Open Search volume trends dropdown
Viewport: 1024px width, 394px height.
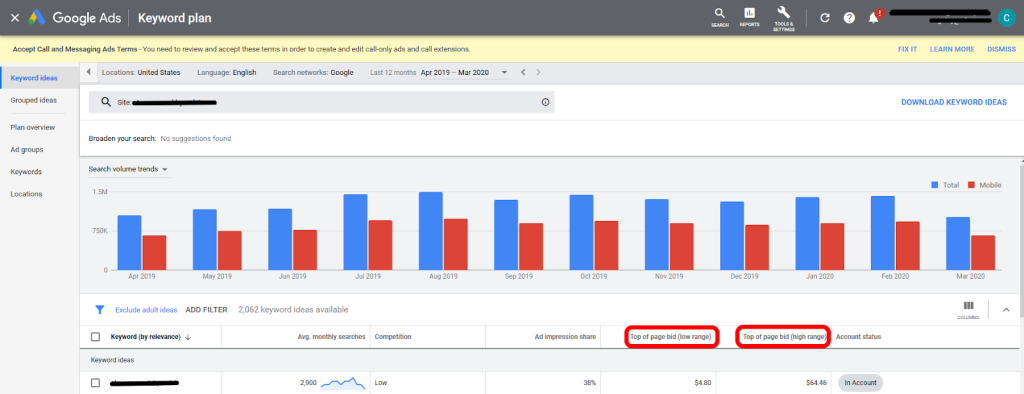click(x=129, y=169)
